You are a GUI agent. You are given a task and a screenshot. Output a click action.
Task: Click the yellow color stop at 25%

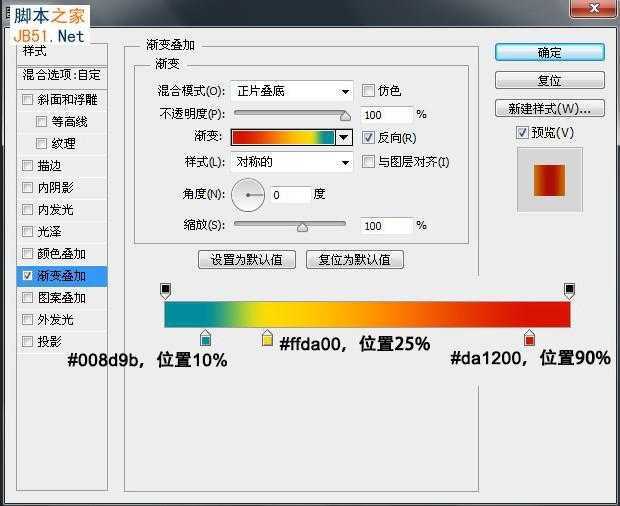267,338
